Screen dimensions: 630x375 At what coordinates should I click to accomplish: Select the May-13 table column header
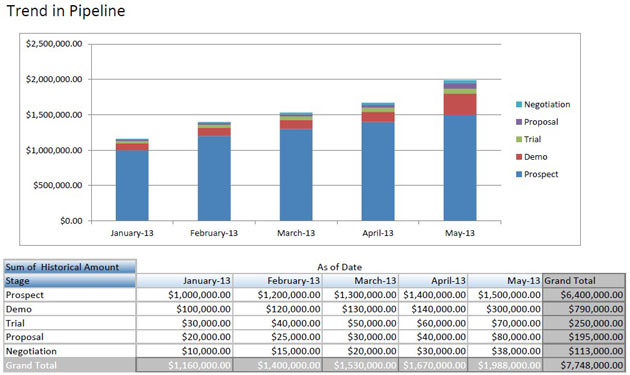tap(505, 281)
